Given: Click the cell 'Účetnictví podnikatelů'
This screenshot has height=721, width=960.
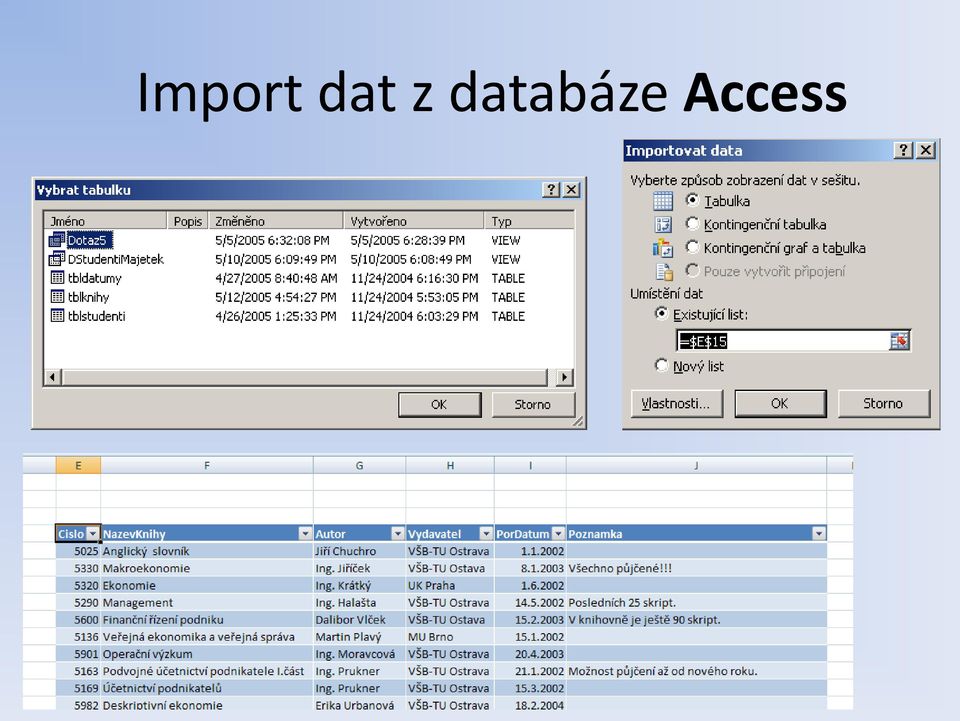Looking at the screenshot, I should [207, 689].
